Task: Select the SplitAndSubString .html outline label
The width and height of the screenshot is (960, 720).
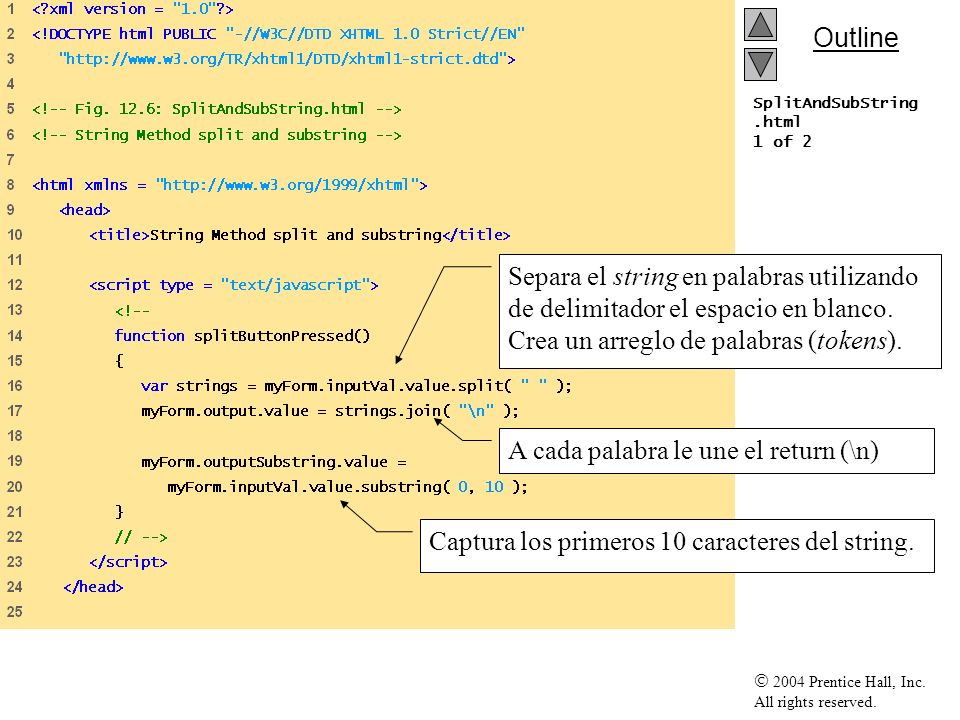Action: 835,112
